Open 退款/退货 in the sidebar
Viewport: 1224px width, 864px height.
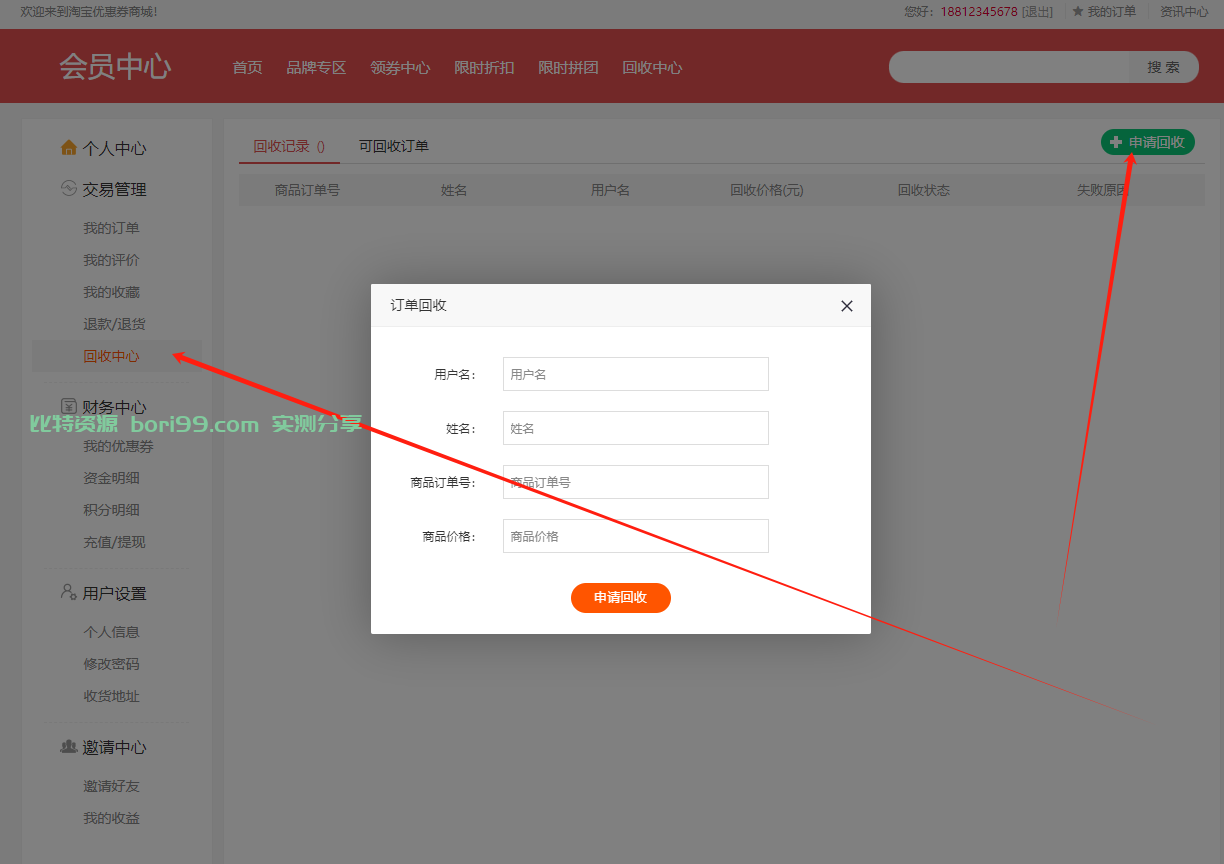114,324
